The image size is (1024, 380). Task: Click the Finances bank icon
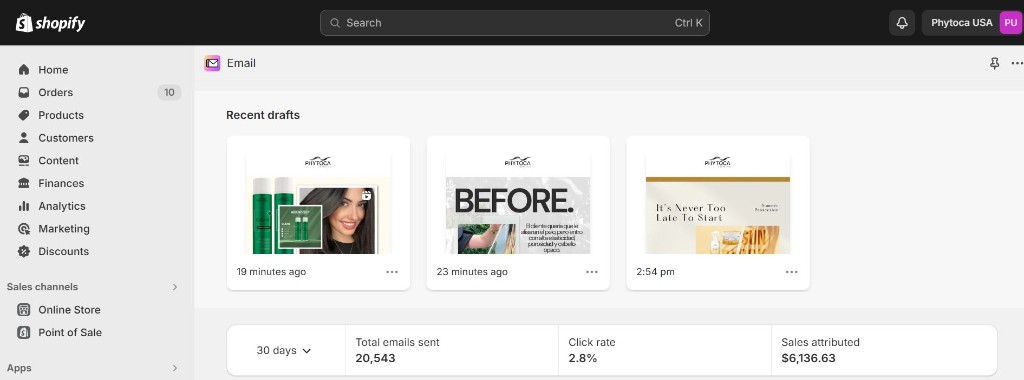point(24,183)
